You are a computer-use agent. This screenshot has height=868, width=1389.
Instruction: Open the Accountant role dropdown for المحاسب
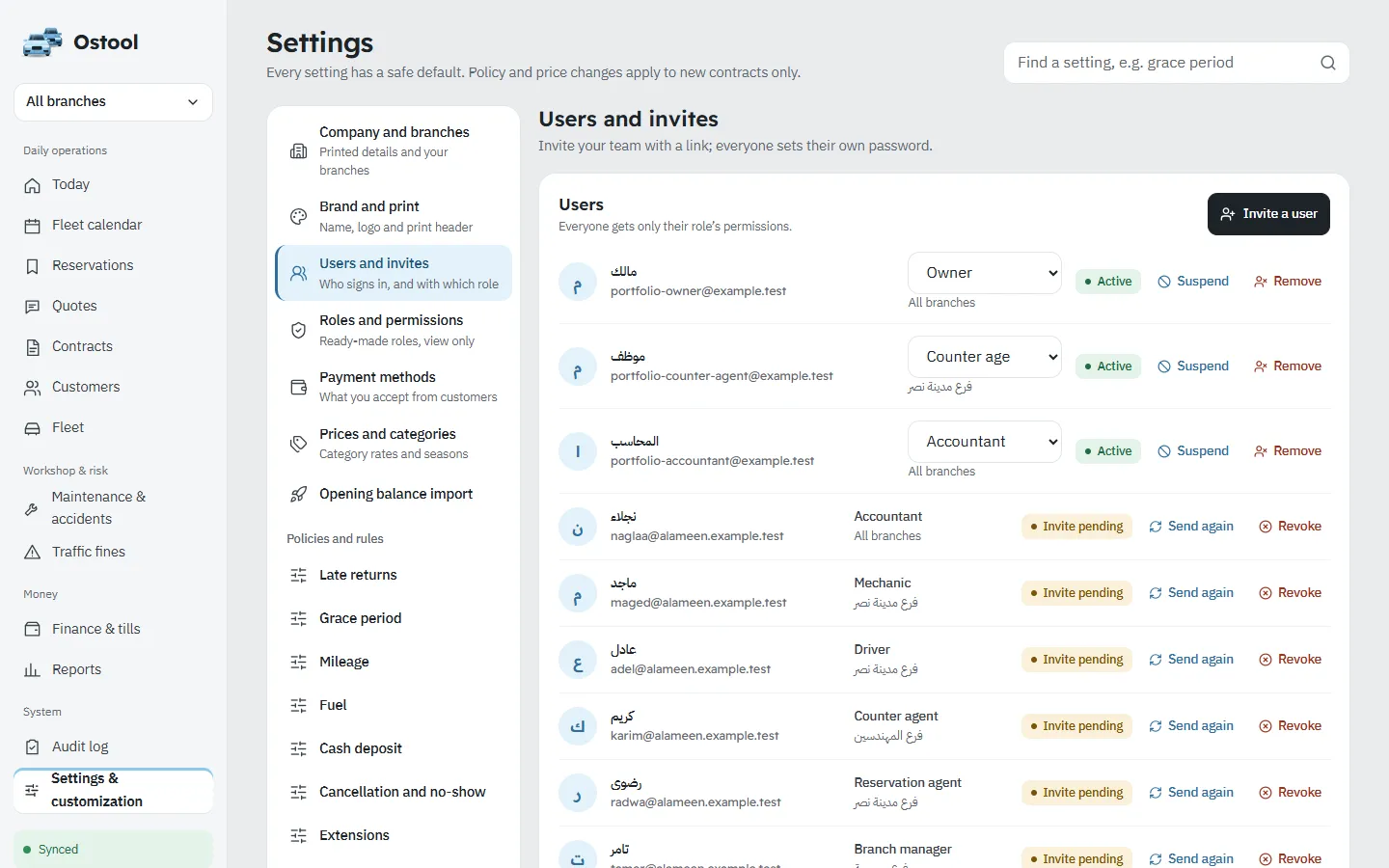click(x=985, y=442)
